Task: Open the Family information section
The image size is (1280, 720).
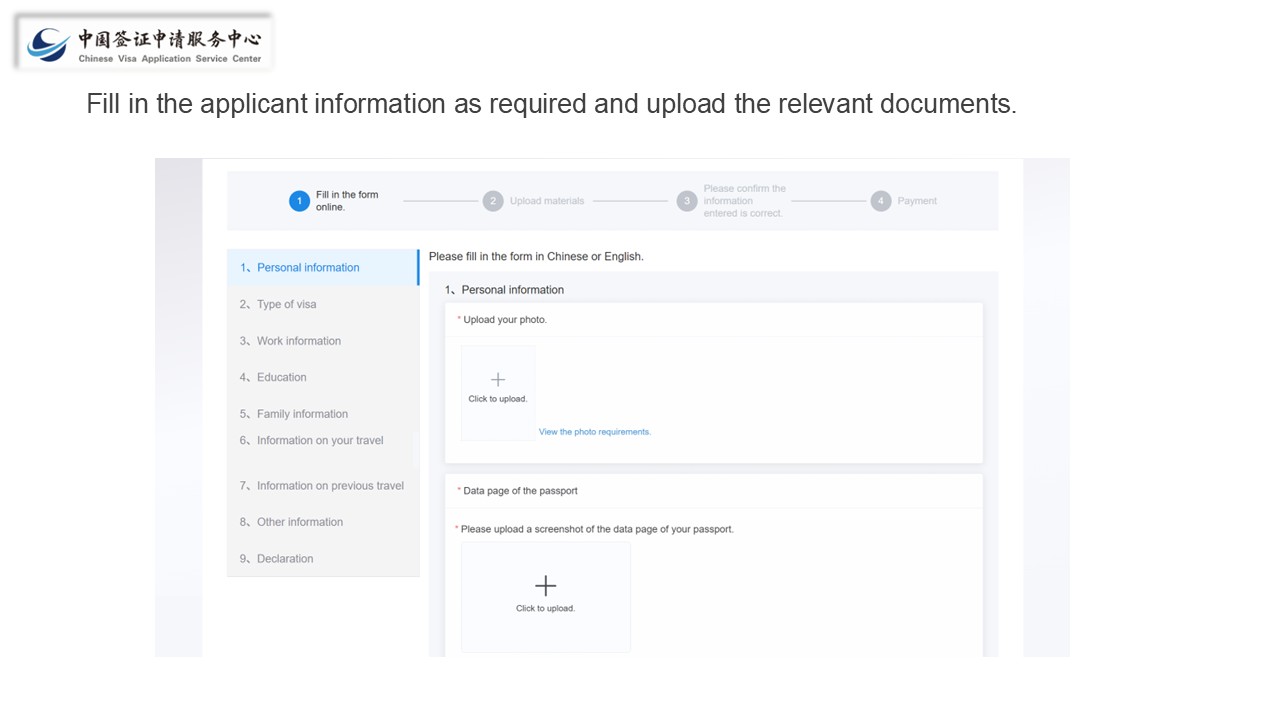Action: coord(323,414)
